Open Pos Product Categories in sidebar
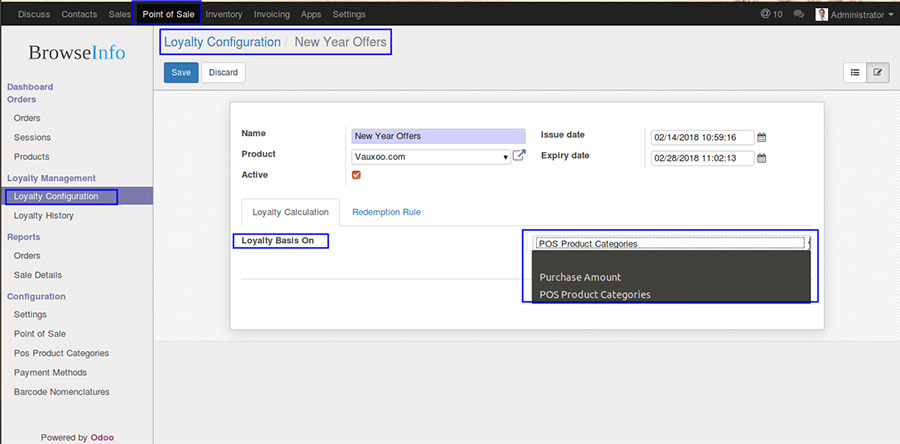900x444 pixels. pyautogui.click(x=61, y=353)
